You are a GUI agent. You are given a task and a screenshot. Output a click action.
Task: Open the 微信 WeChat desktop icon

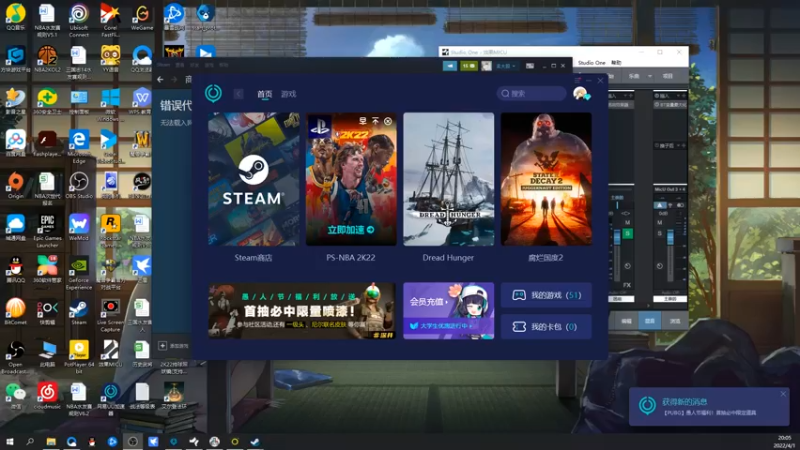16,396
